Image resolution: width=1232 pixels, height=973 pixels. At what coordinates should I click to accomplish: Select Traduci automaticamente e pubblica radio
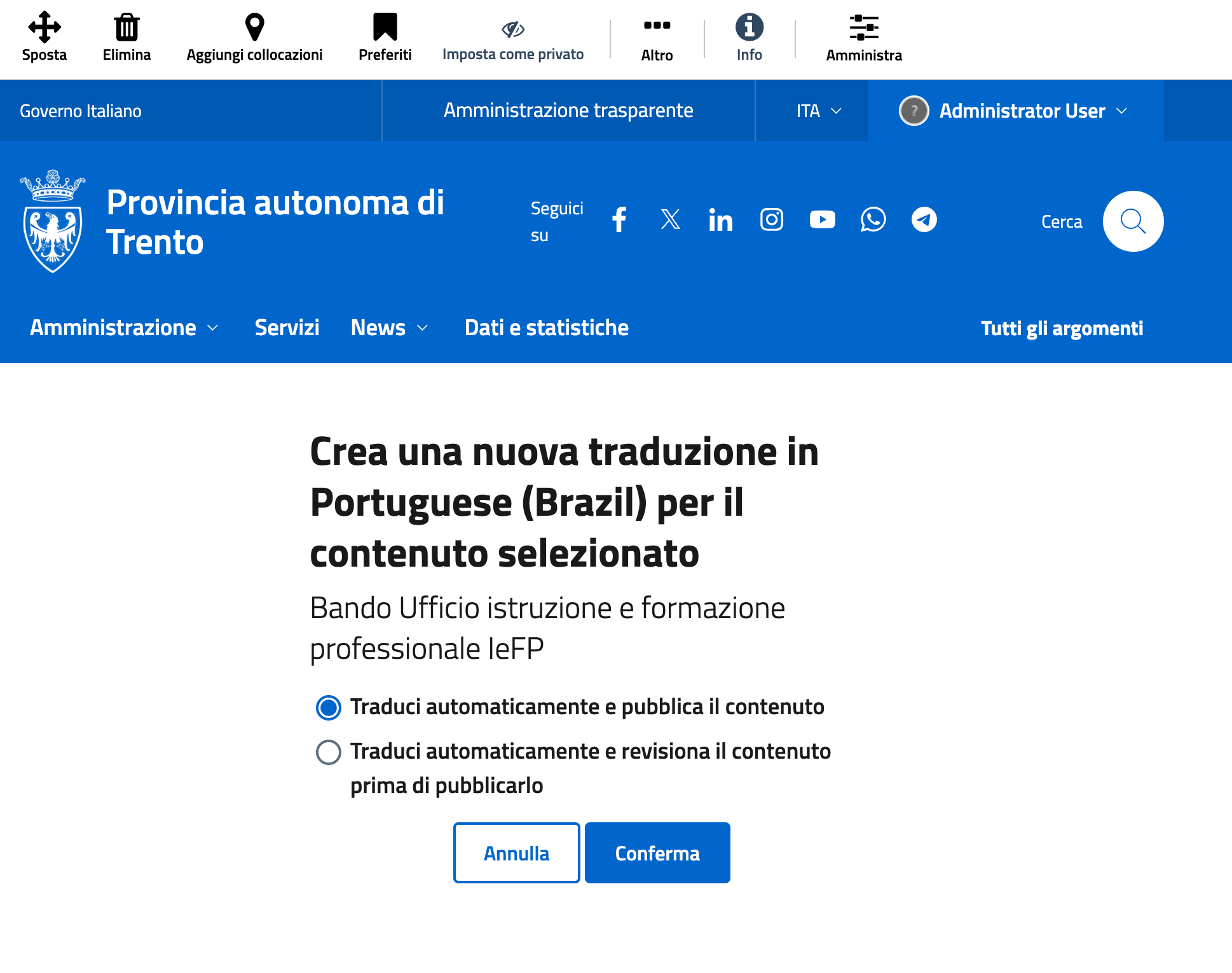pos(329,708)
